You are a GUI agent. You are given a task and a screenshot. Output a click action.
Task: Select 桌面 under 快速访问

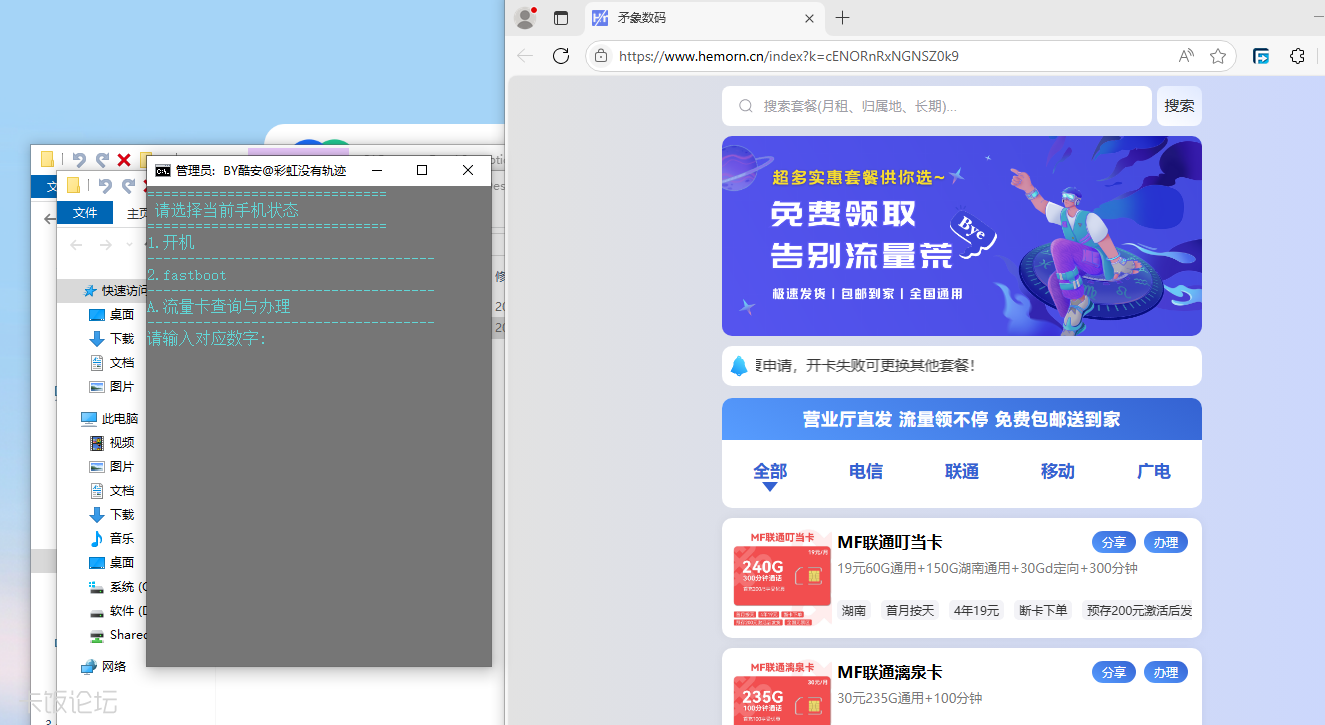click(111, 314)
